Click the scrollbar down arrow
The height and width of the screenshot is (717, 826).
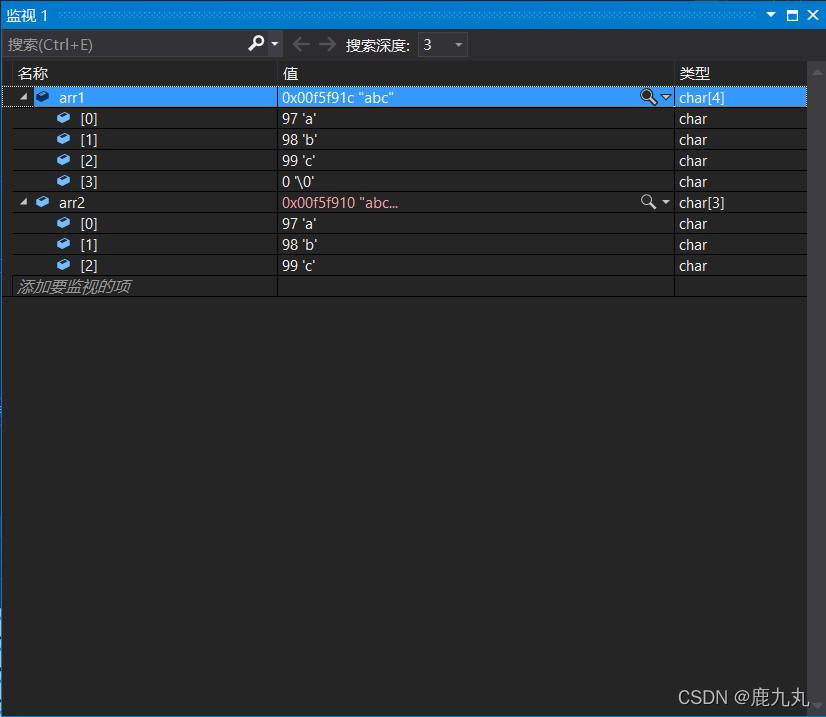pos(817,706)
